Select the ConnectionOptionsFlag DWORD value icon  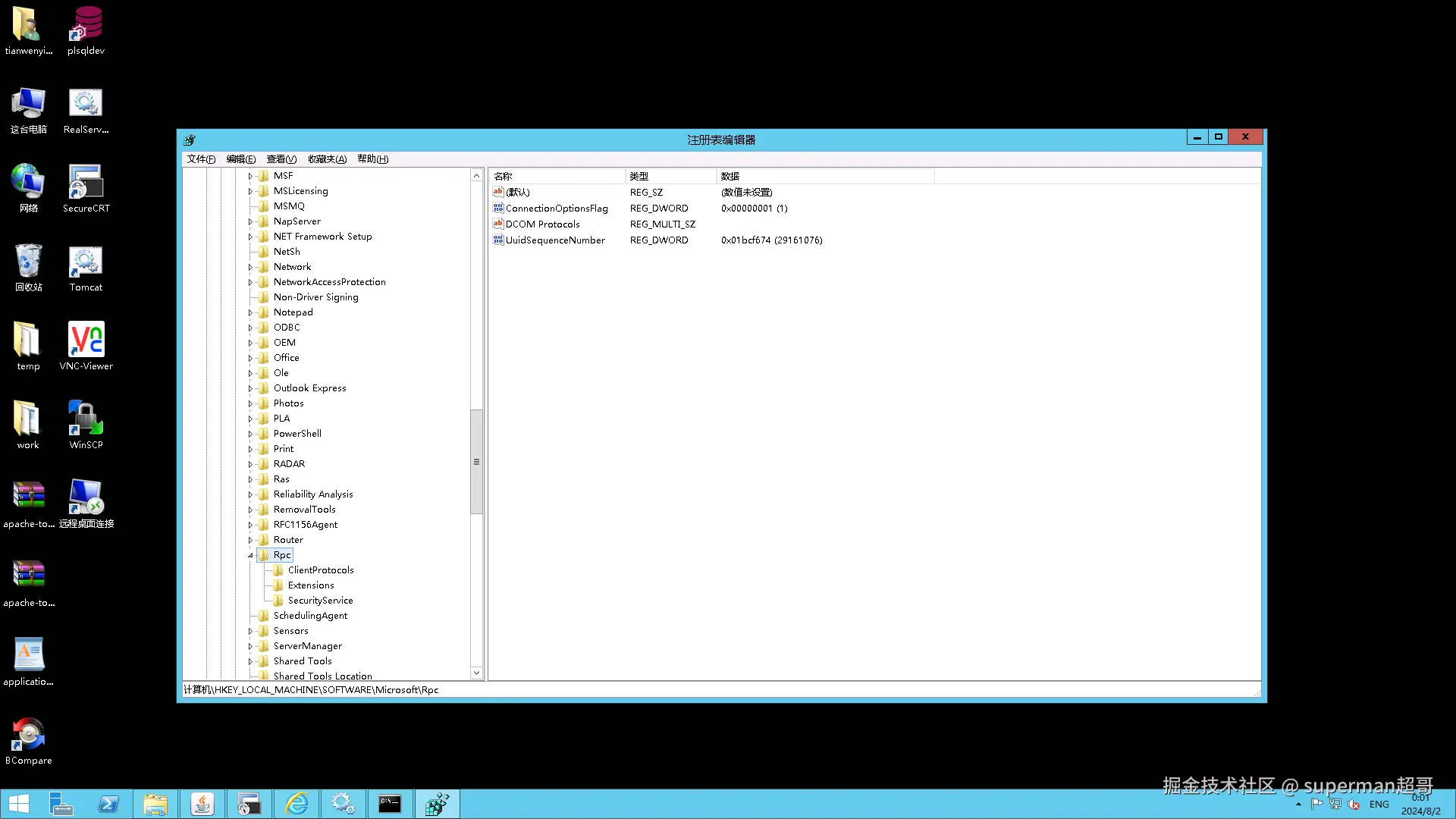(x=497, y=208)
